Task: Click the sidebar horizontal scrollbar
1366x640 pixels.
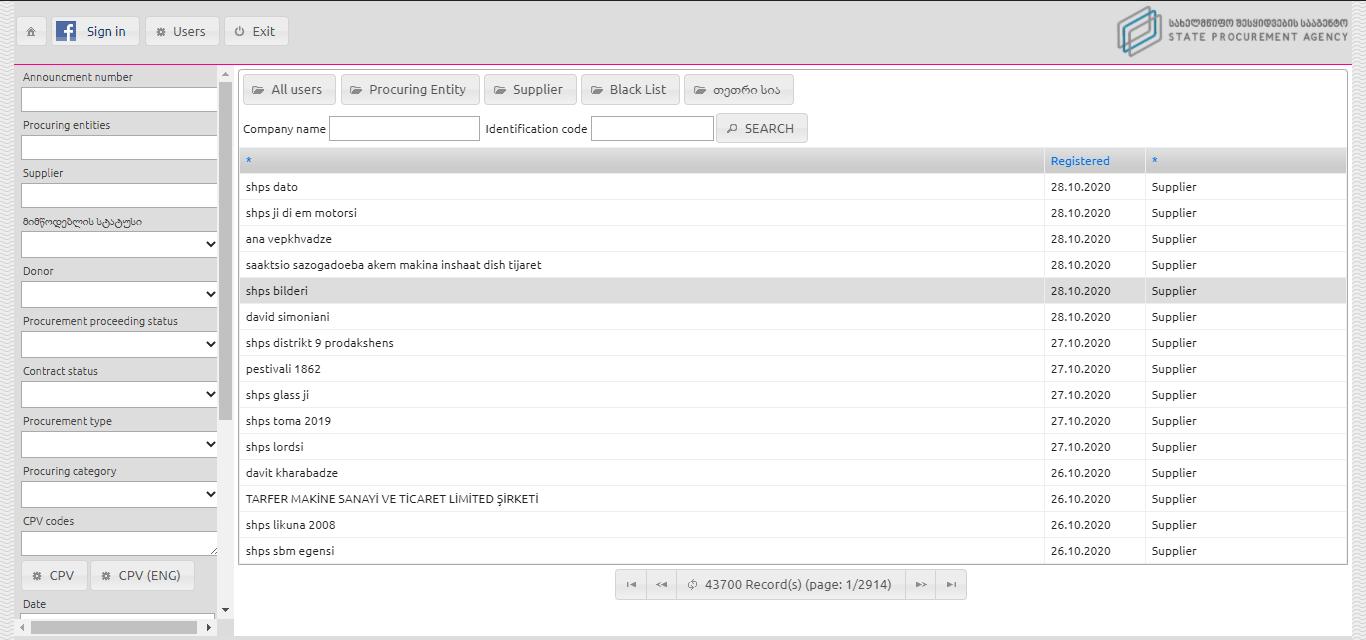Action: 113,627
